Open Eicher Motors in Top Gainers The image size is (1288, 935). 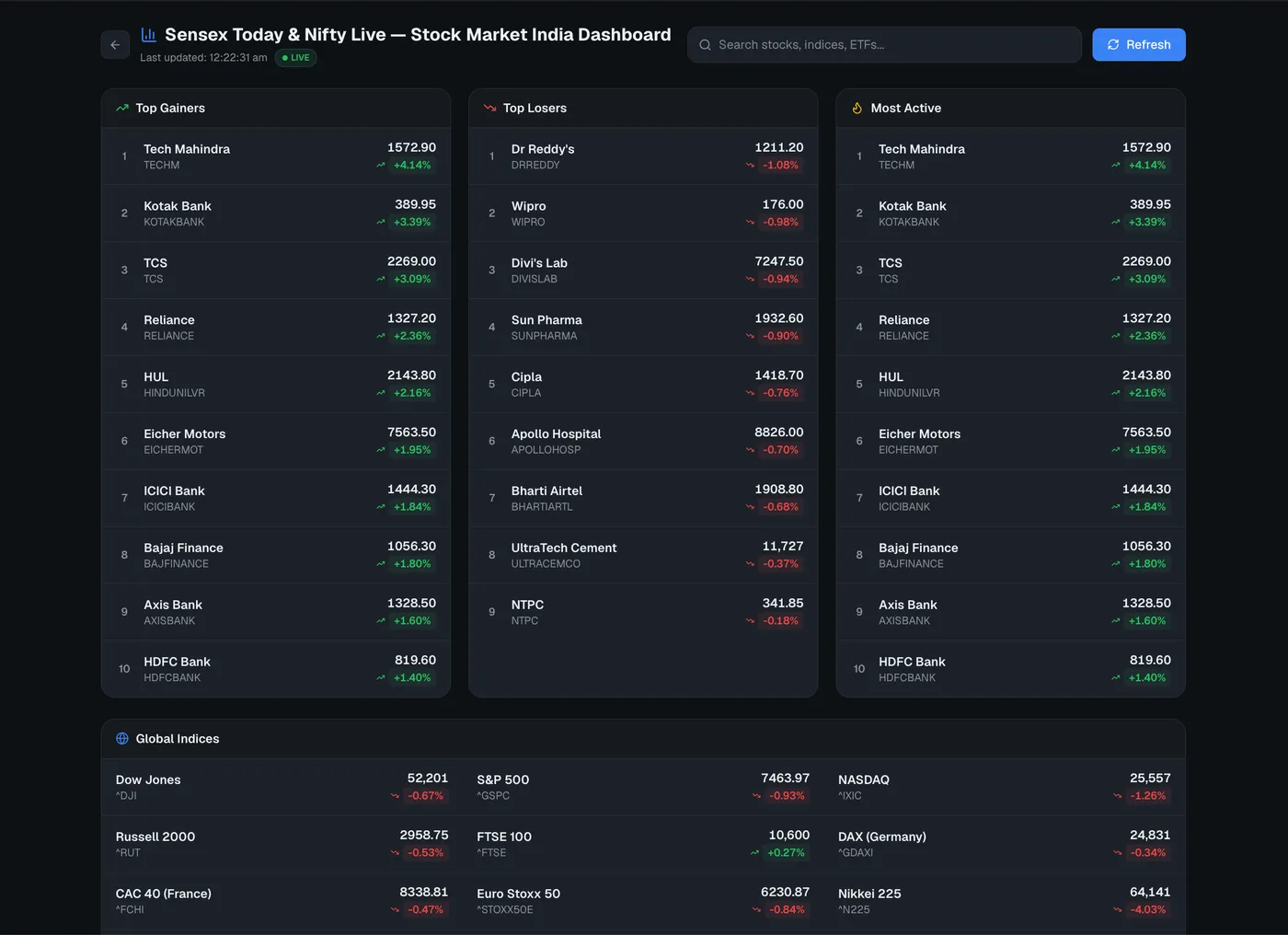[276, 442]
